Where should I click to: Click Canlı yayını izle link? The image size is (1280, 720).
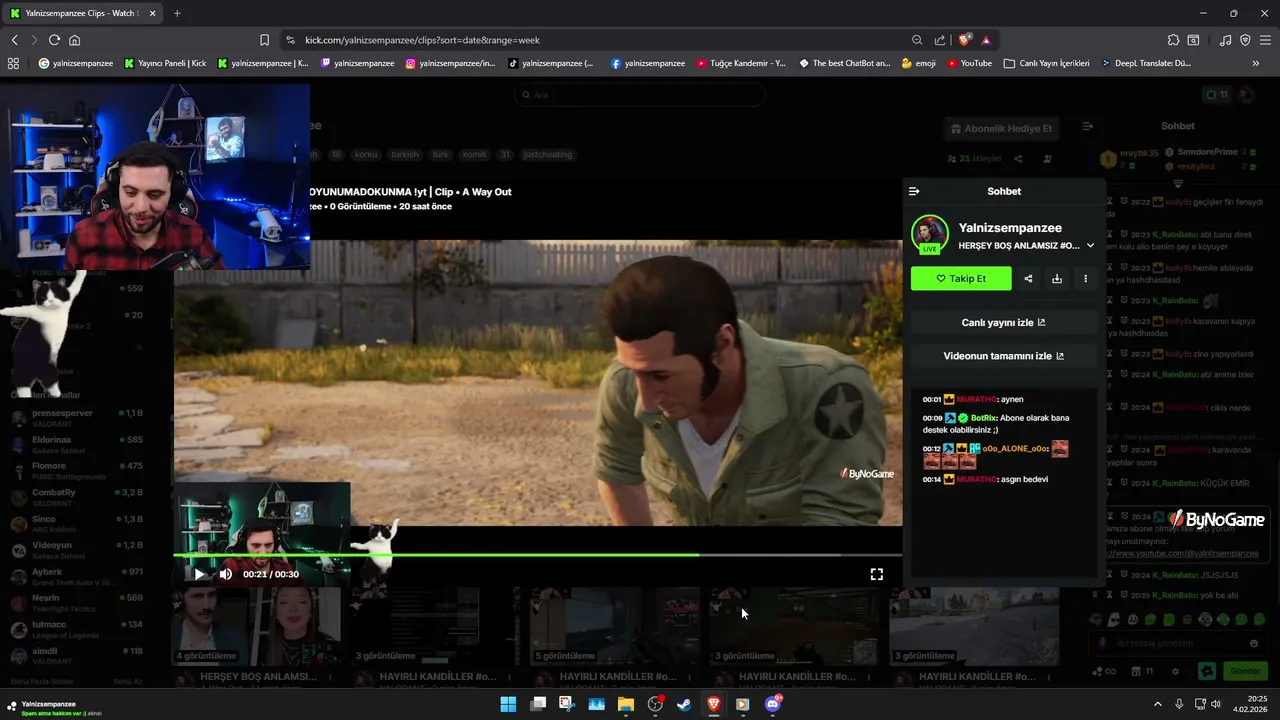tap(1004, 323)
